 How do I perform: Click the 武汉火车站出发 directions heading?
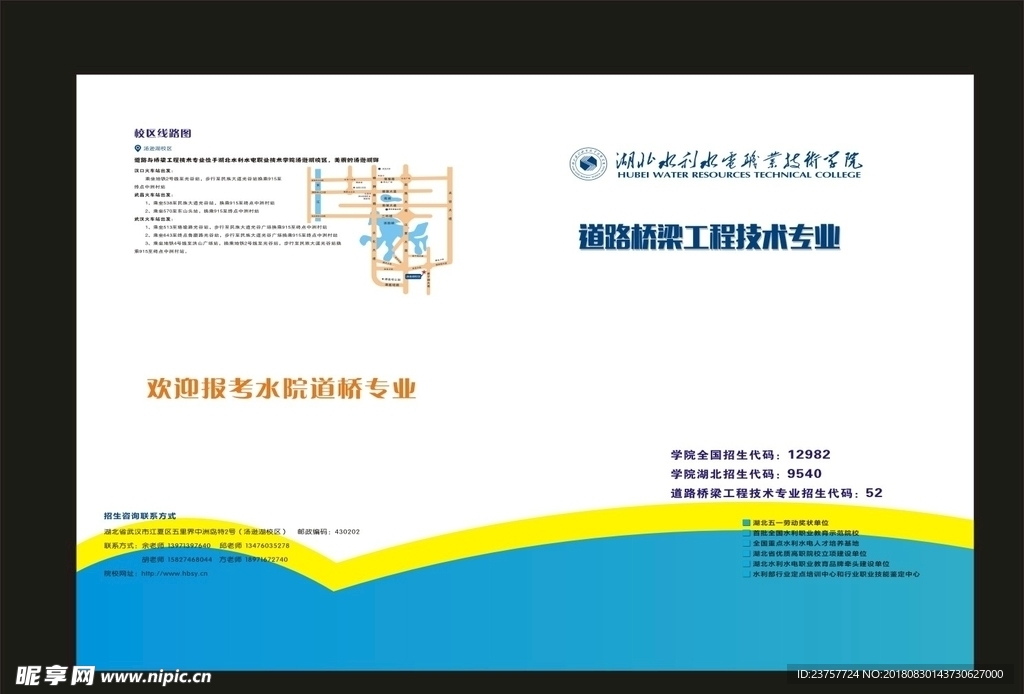[x=153, y=219]
